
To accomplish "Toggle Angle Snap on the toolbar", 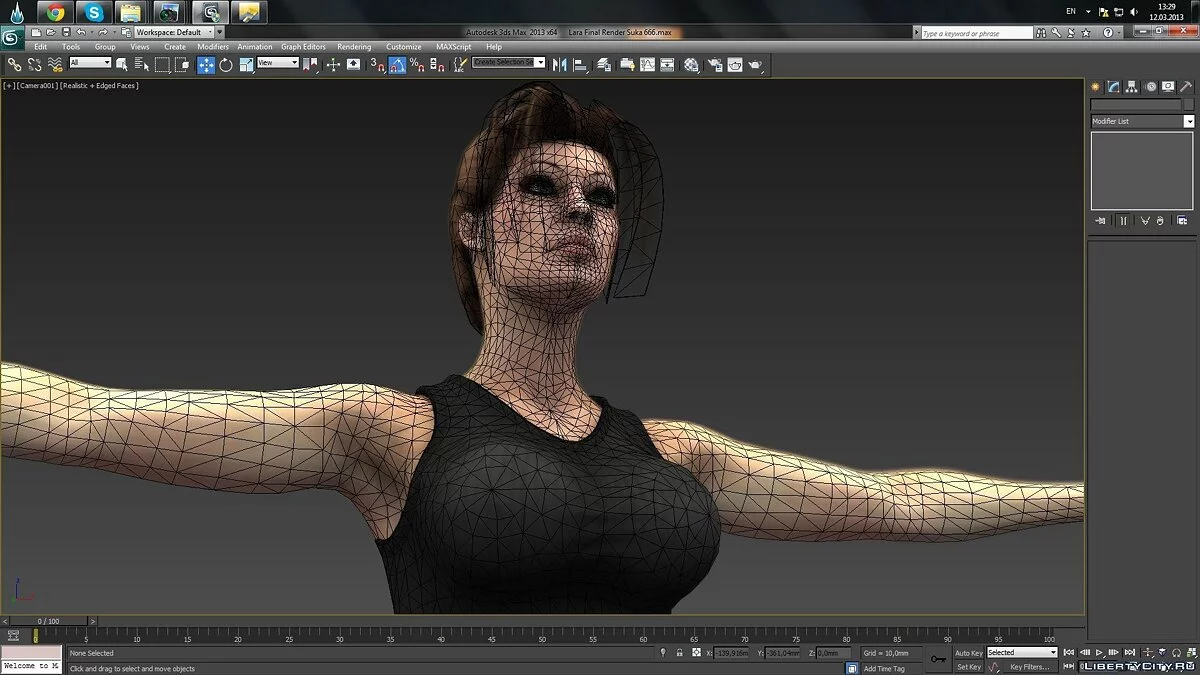I will click(x=397, y=65).
